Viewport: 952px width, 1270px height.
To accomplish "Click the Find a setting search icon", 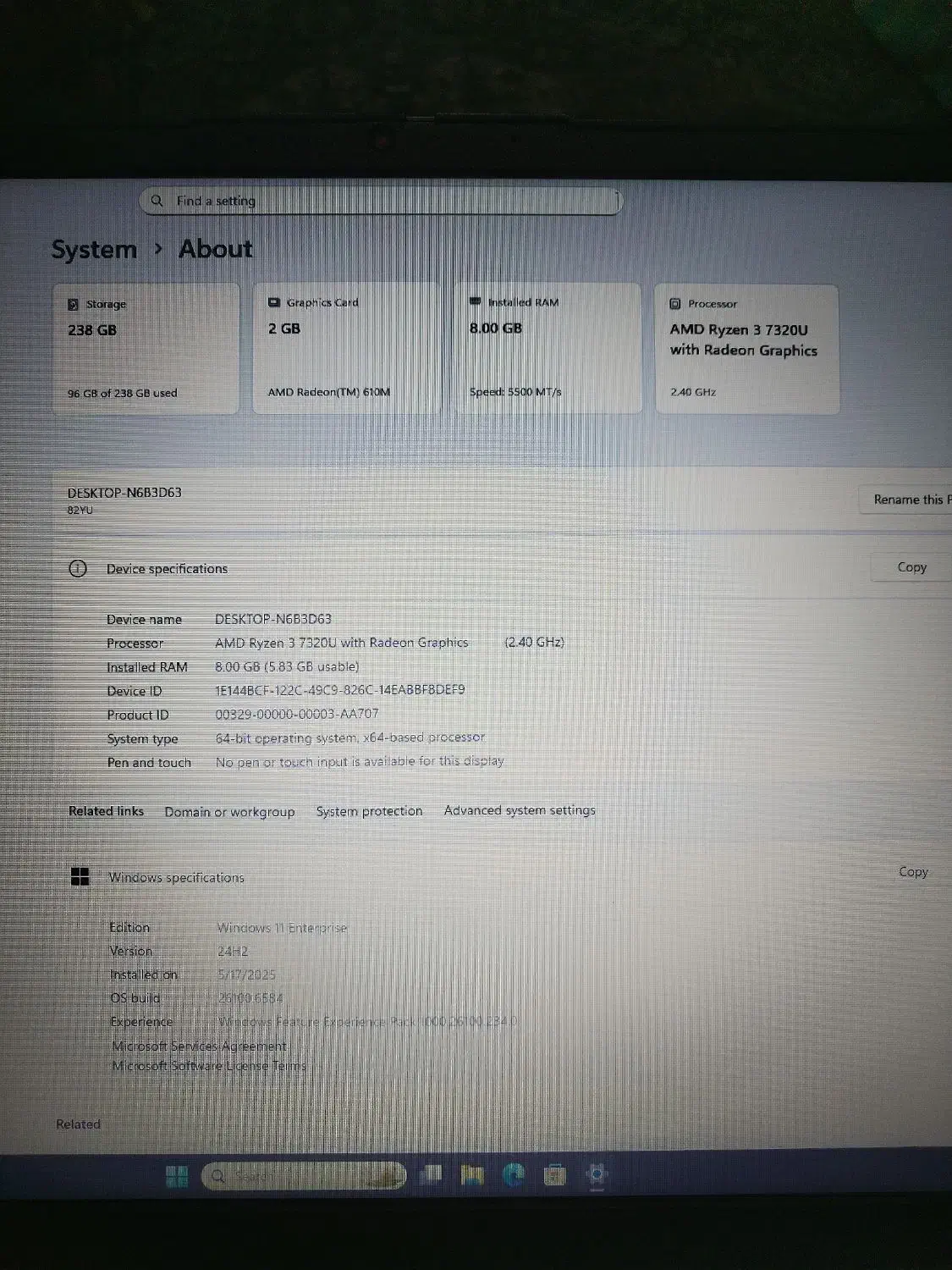I will 157,201.
